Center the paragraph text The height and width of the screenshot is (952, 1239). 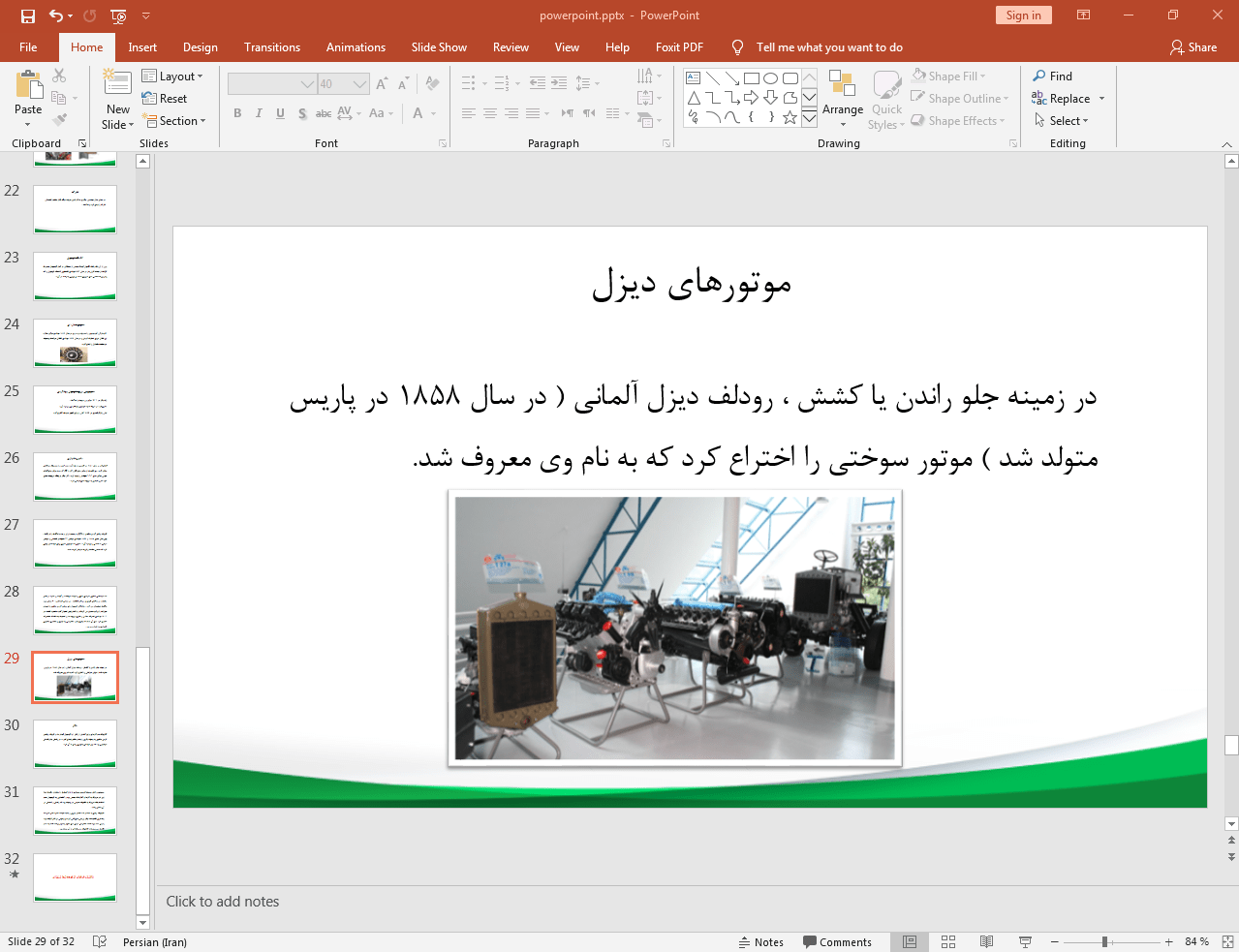click(x=490, y=113)
